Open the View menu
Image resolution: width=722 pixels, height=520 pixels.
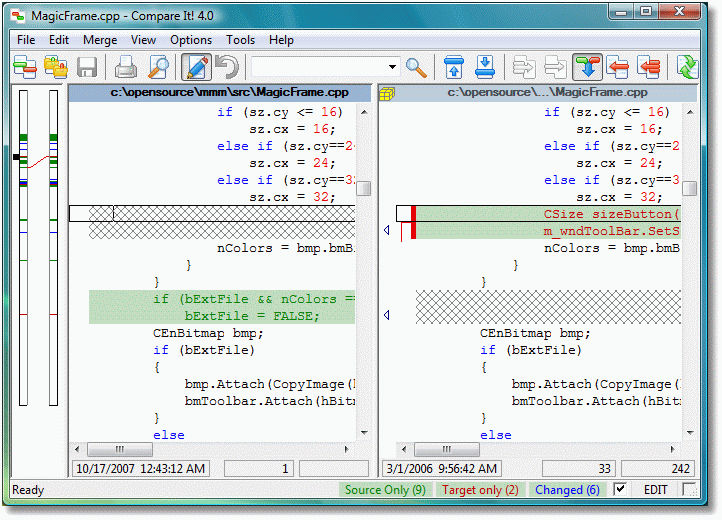pos(144,40)
